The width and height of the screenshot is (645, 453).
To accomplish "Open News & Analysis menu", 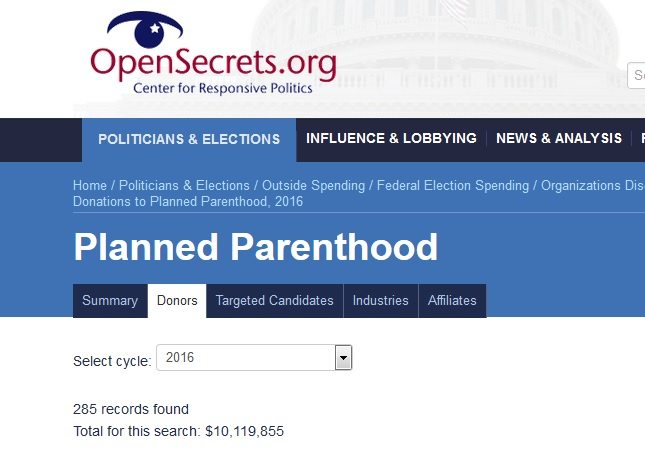I will tap(559, 139).
